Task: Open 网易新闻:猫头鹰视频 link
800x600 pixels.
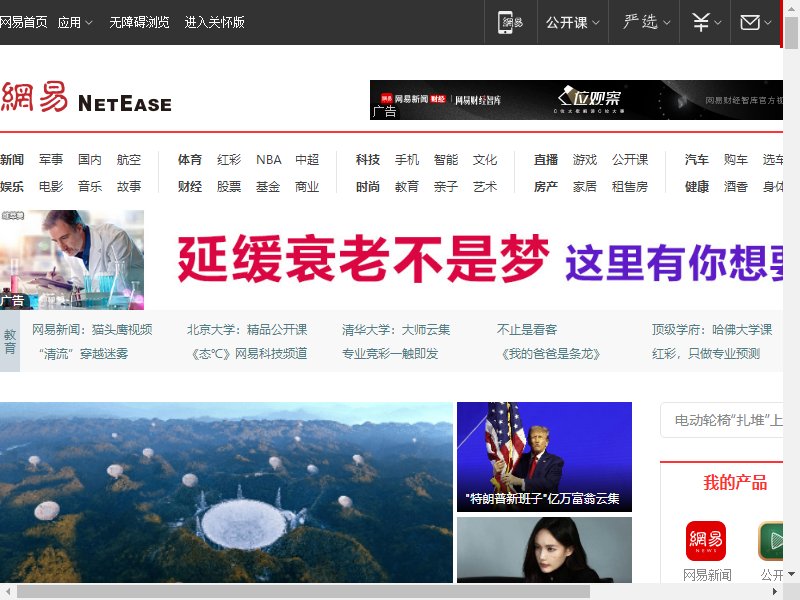Action: click(x=92, y=330)
